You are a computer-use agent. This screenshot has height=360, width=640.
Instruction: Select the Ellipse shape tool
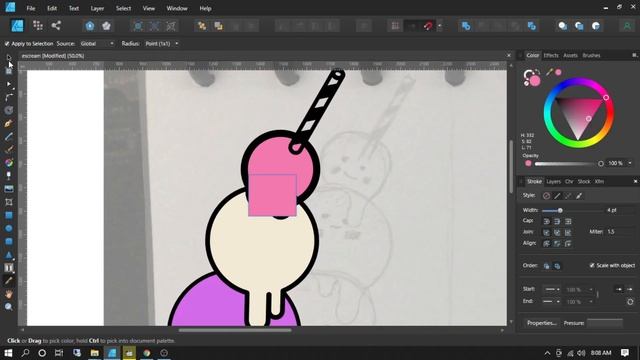9,228
